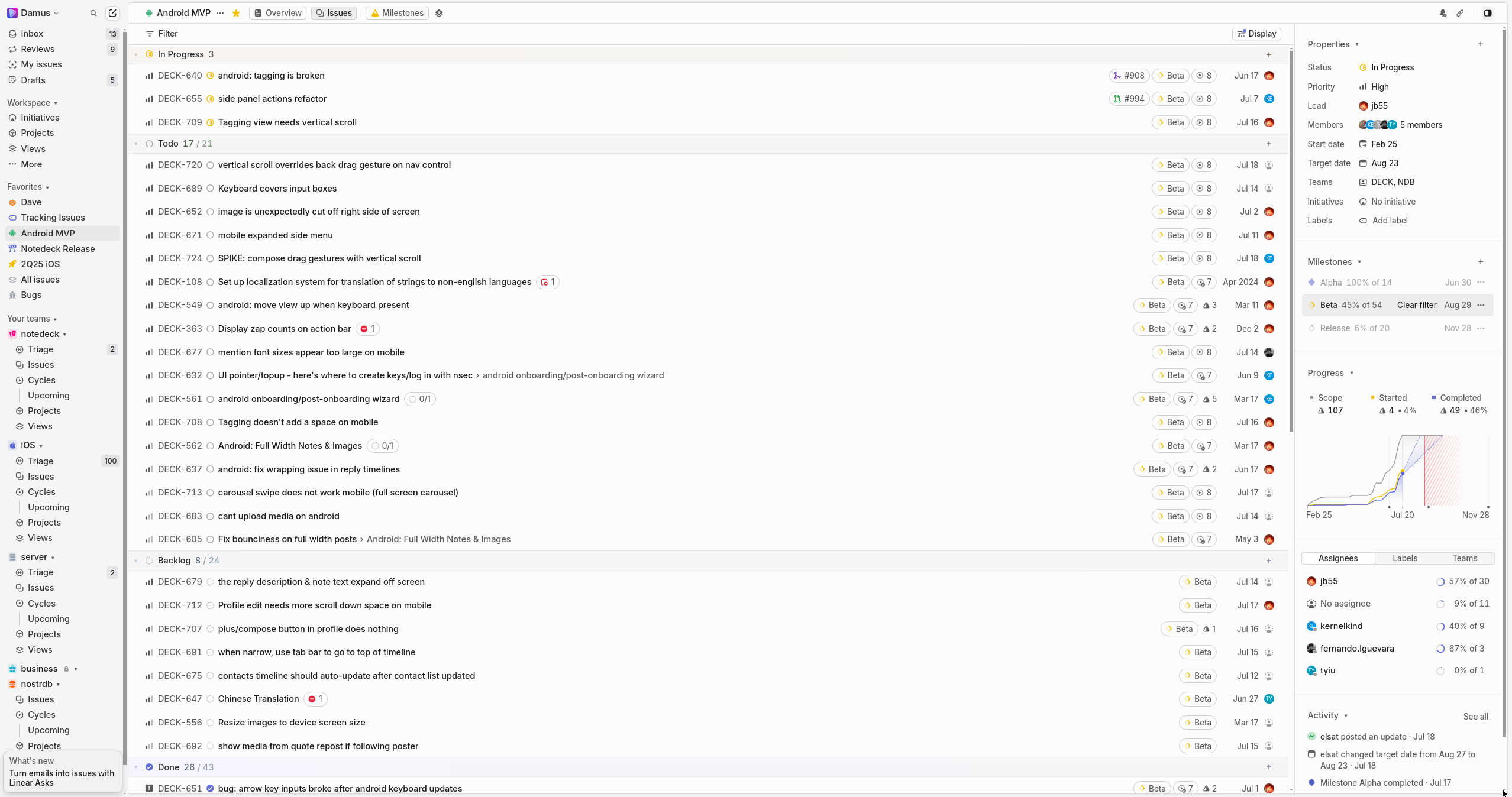
Task: Click the layers view icon next to Milestones
Action: coord(439,13)
